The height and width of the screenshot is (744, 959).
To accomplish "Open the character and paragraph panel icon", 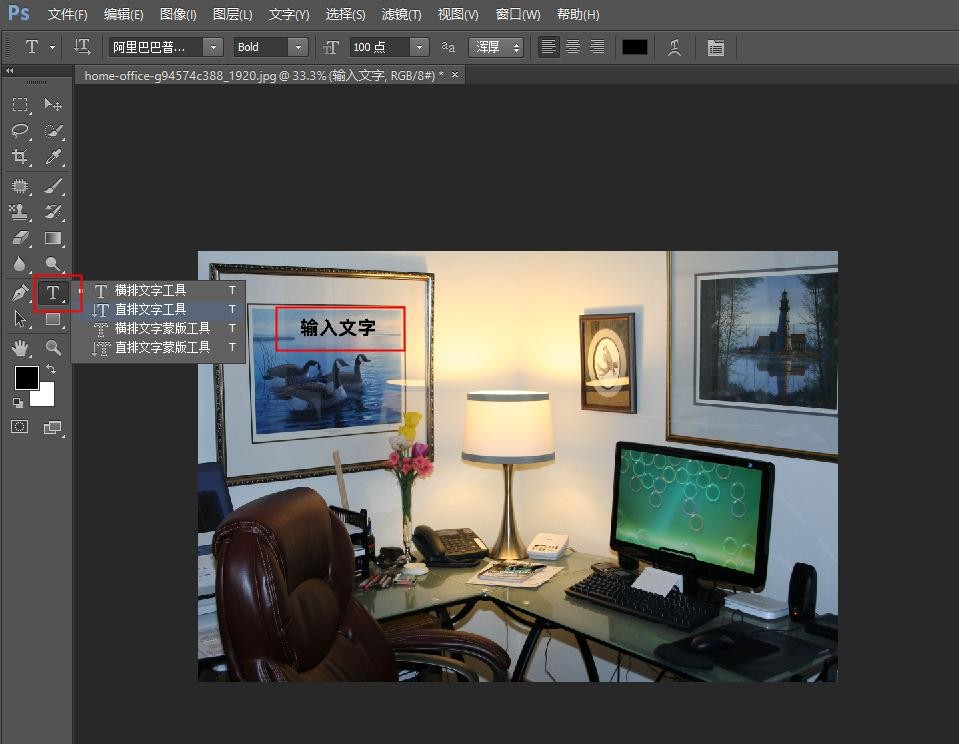I will (x=716, y=47).
